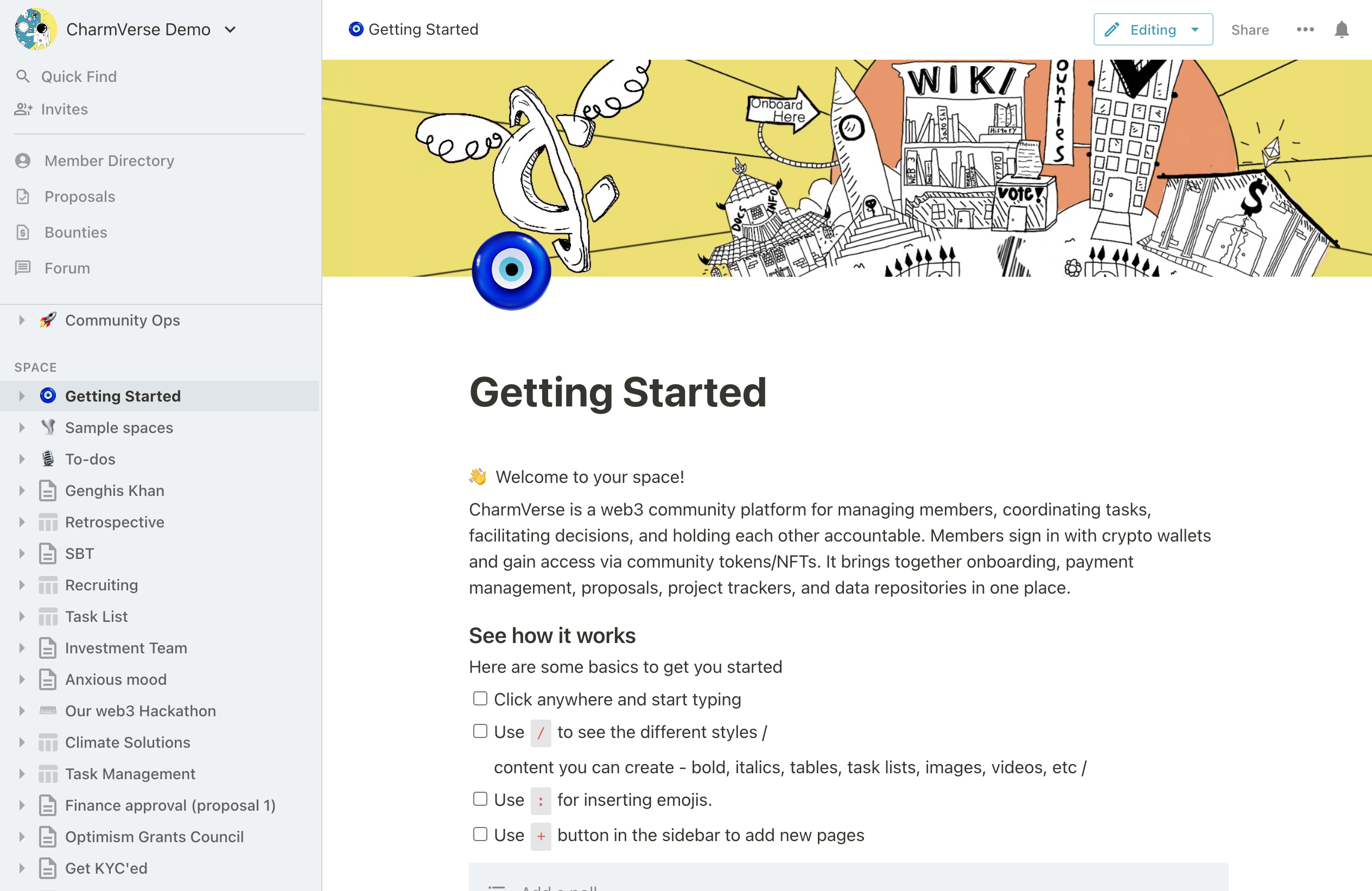Open the Editing mode dropdown arrow
This screenshot has height=891, width=1372.
click(1195, 29)
